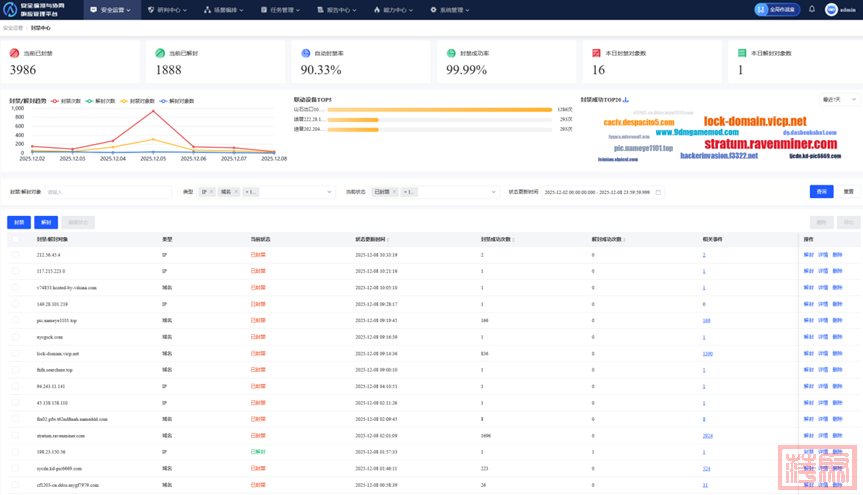Click the blue 查询 search button
This screenshot has width=863, height=495.
click(x=821, y=192)
